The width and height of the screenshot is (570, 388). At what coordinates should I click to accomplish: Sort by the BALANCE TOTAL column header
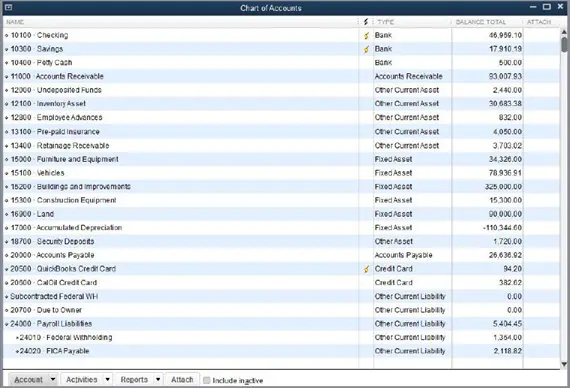tap(481, 22)
